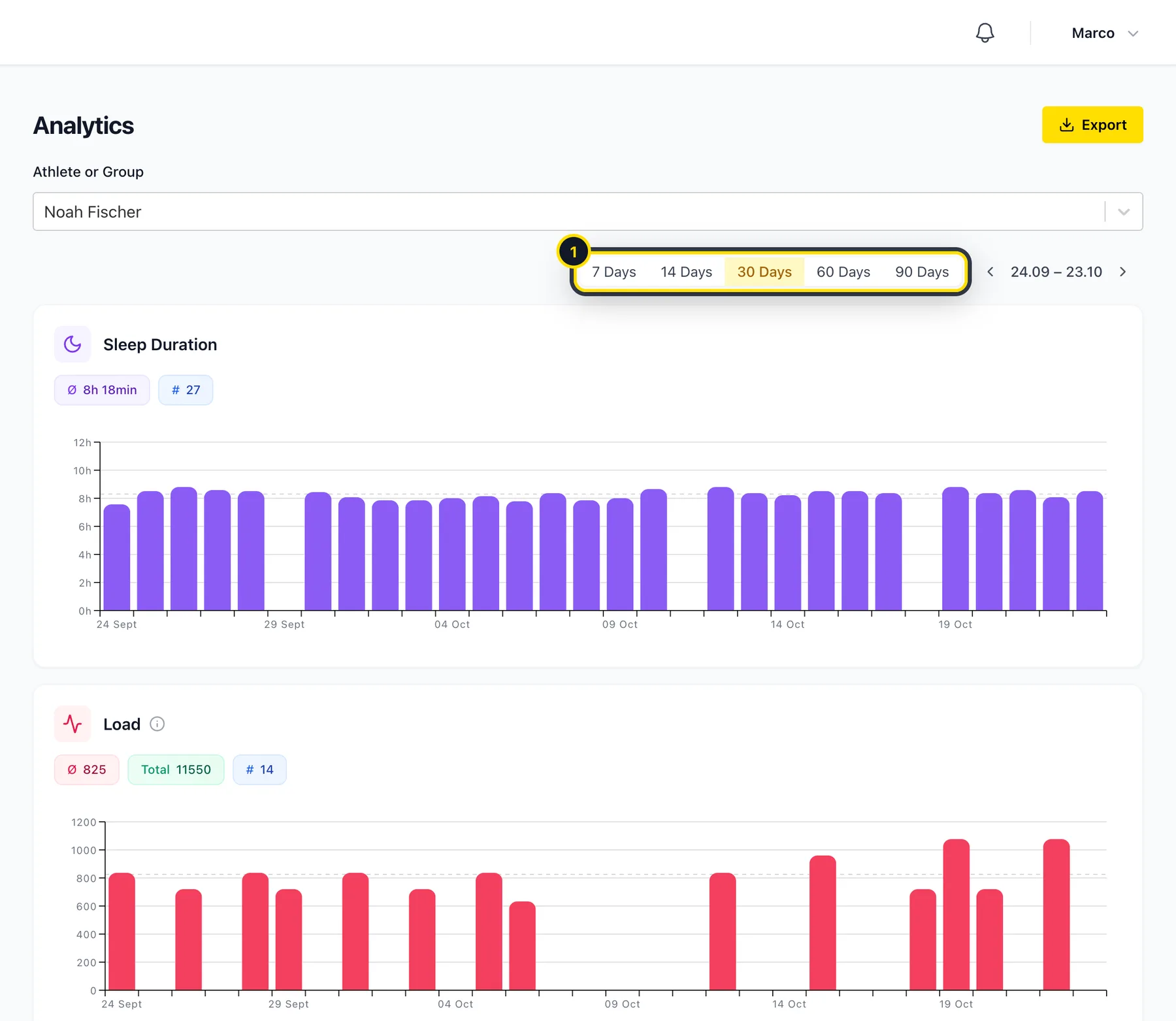
Task: Click the Sleep Duration moon icon
Action: pos(73,344)
